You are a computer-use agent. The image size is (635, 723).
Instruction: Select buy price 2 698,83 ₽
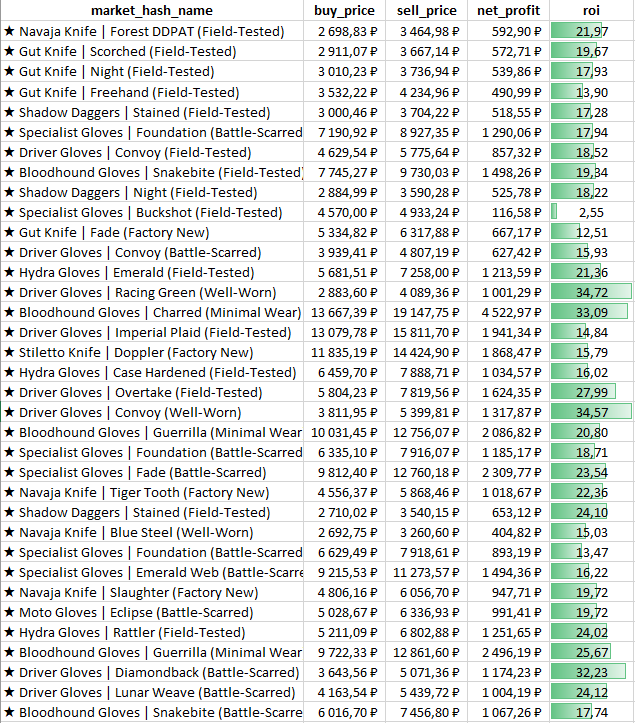point(344,31)
